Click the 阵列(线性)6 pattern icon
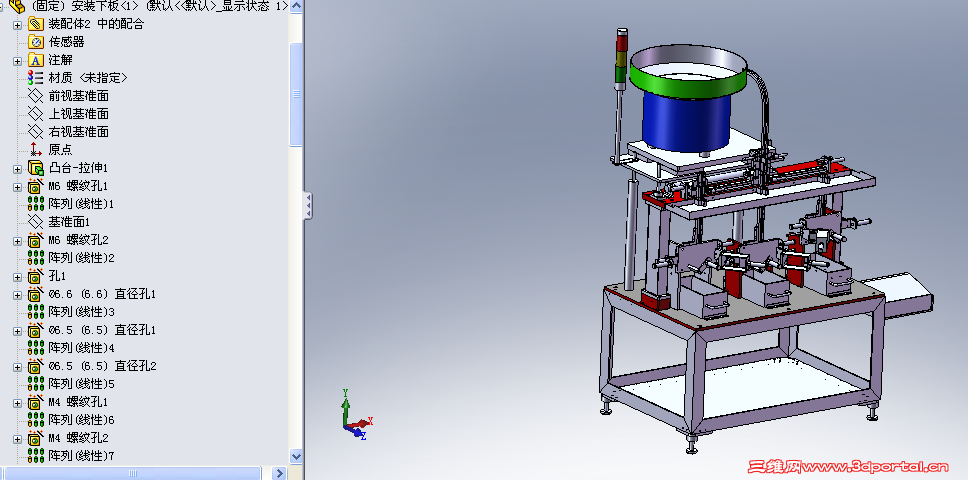968x480 pixels. click(x=36, y=420)
